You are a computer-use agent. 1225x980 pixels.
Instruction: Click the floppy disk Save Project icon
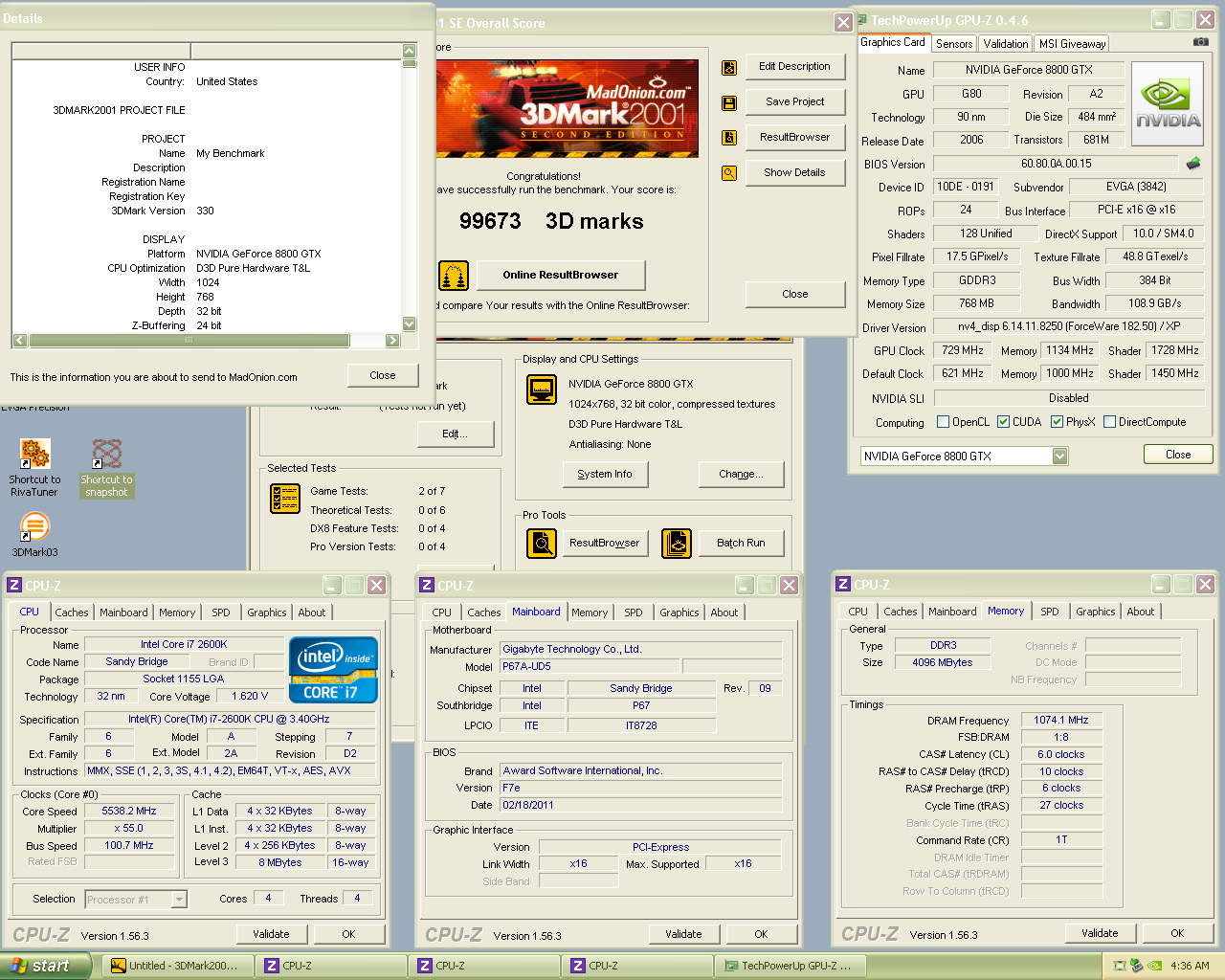[729, 102]
